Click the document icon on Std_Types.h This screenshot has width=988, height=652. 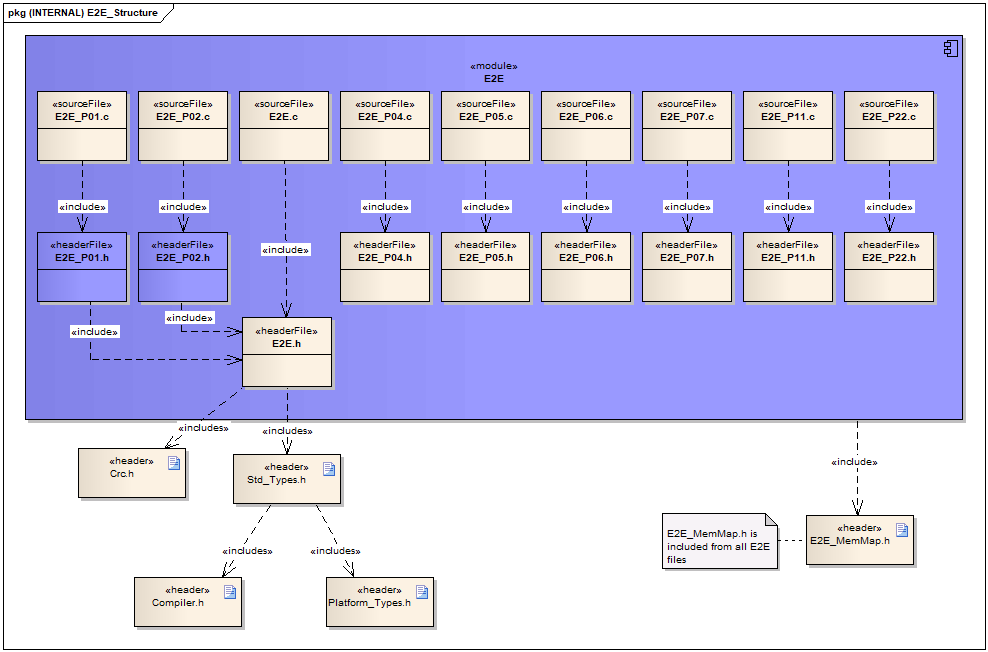pos(328,466)
